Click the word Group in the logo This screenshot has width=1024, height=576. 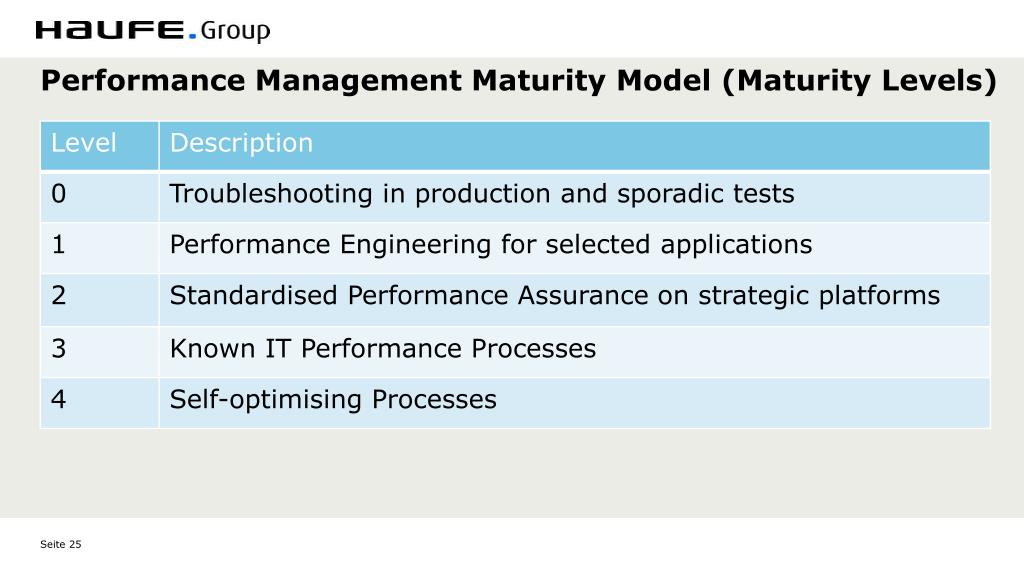(x=235, y=31)
